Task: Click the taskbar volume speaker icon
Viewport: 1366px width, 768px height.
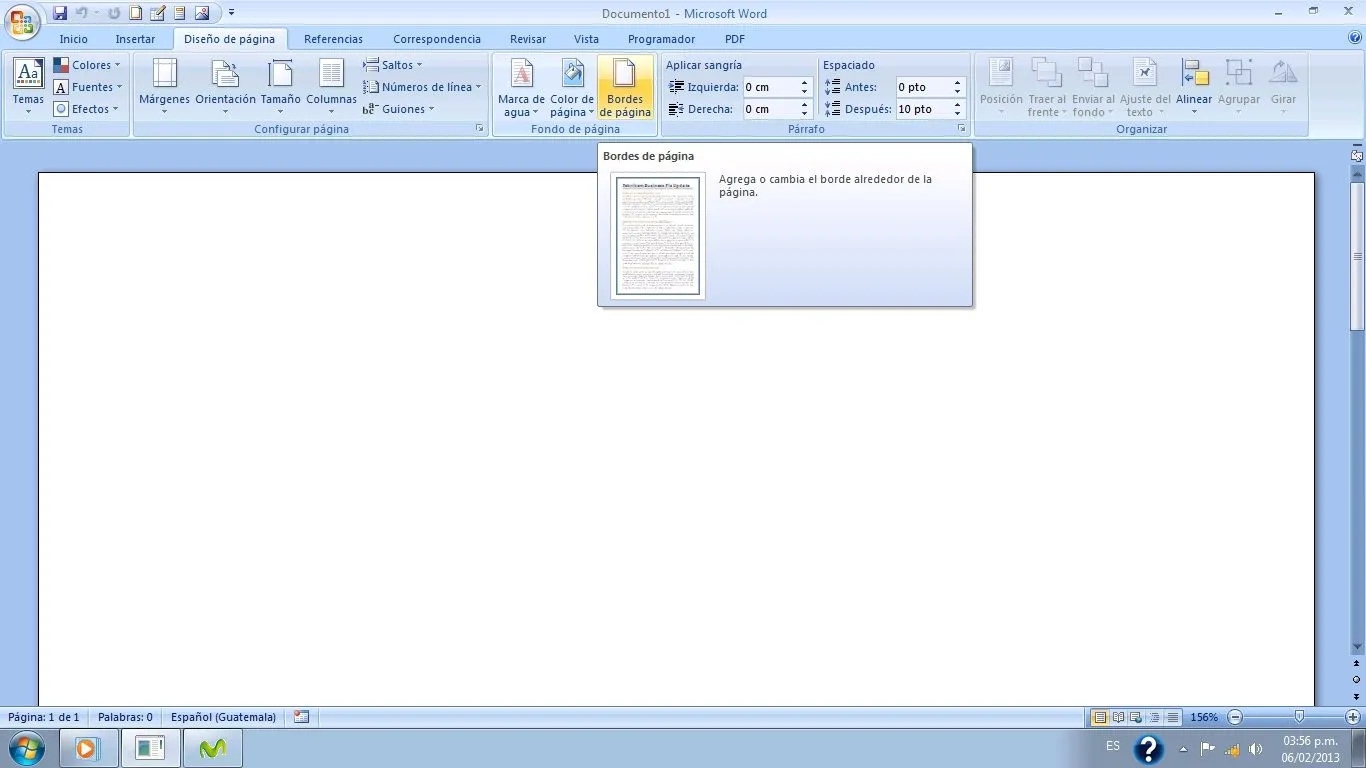Action: [x=1256, y=749]
